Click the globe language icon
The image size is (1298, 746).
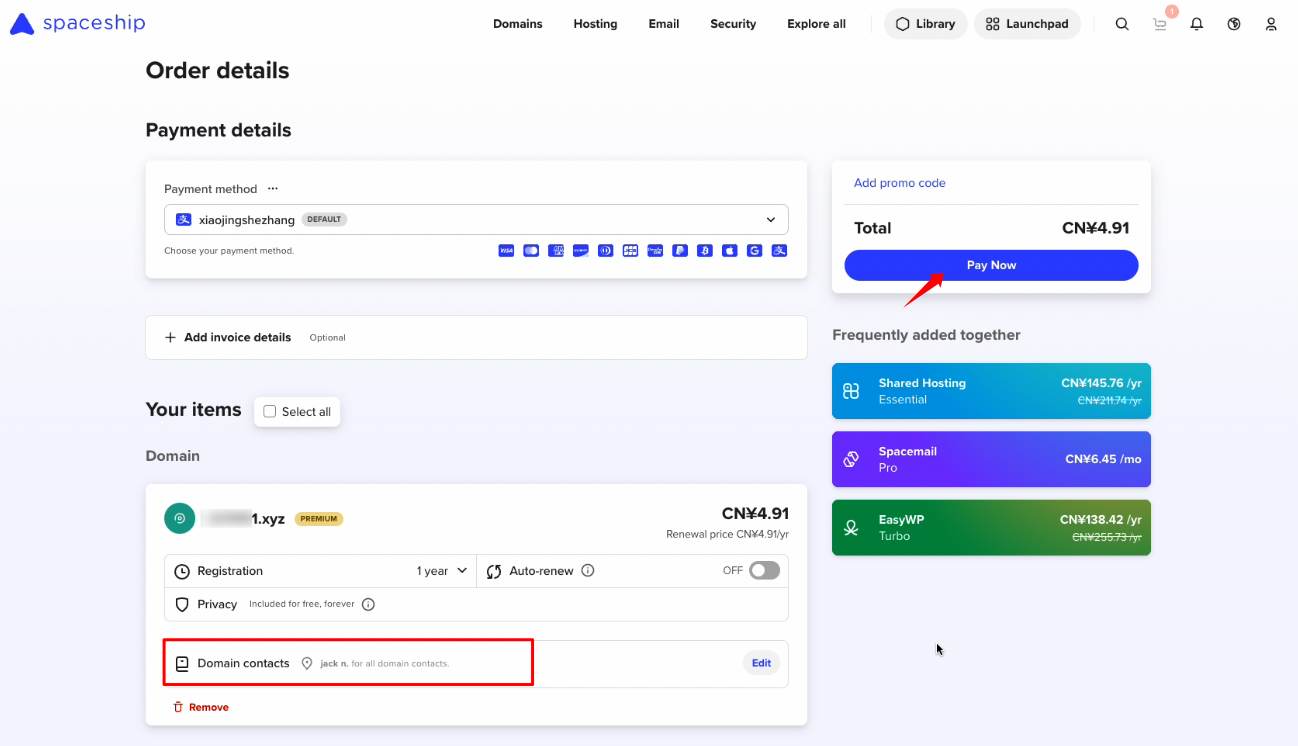[1234, 24]
